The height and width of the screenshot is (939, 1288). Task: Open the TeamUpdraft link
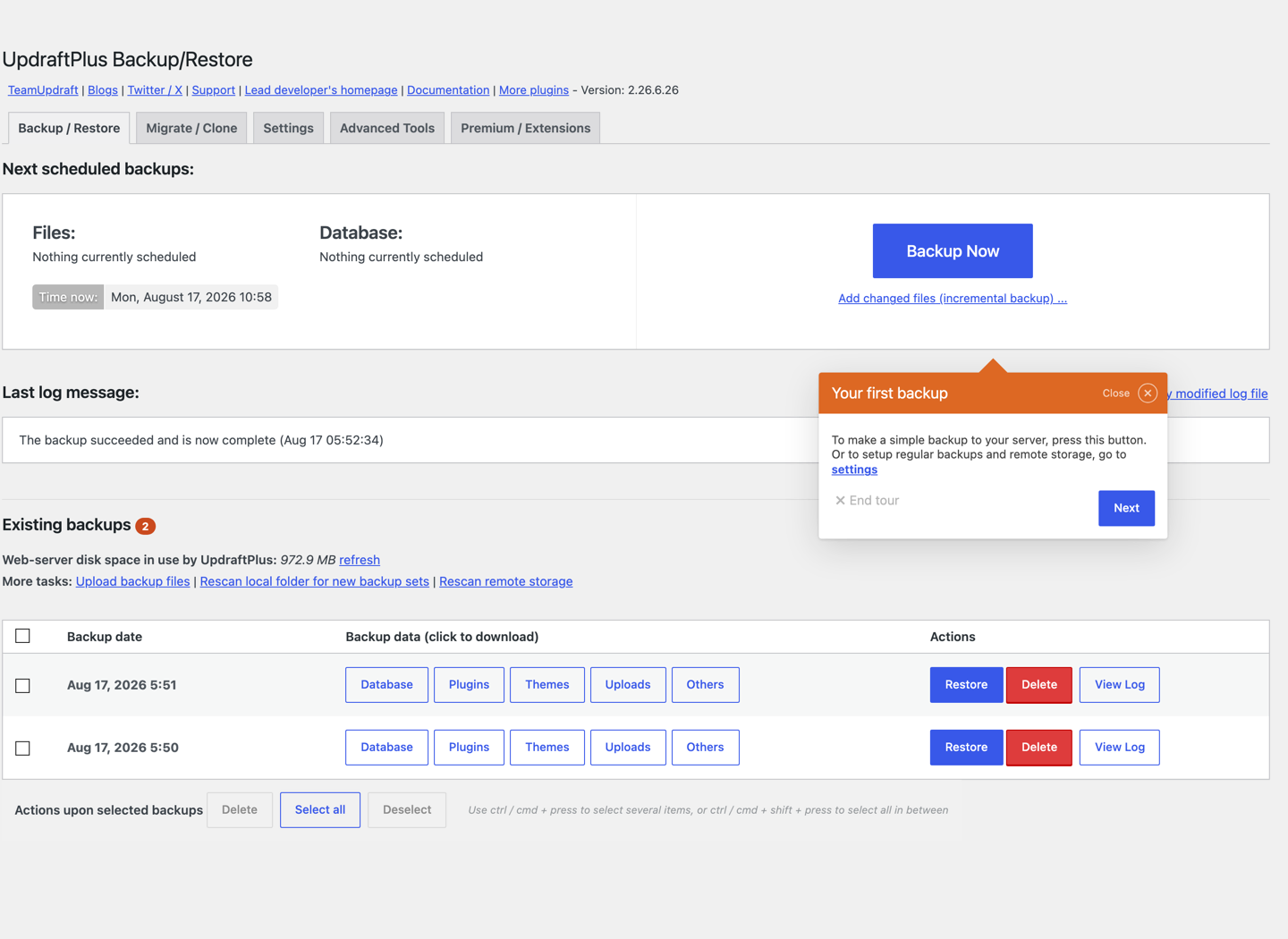click(43, 90)
